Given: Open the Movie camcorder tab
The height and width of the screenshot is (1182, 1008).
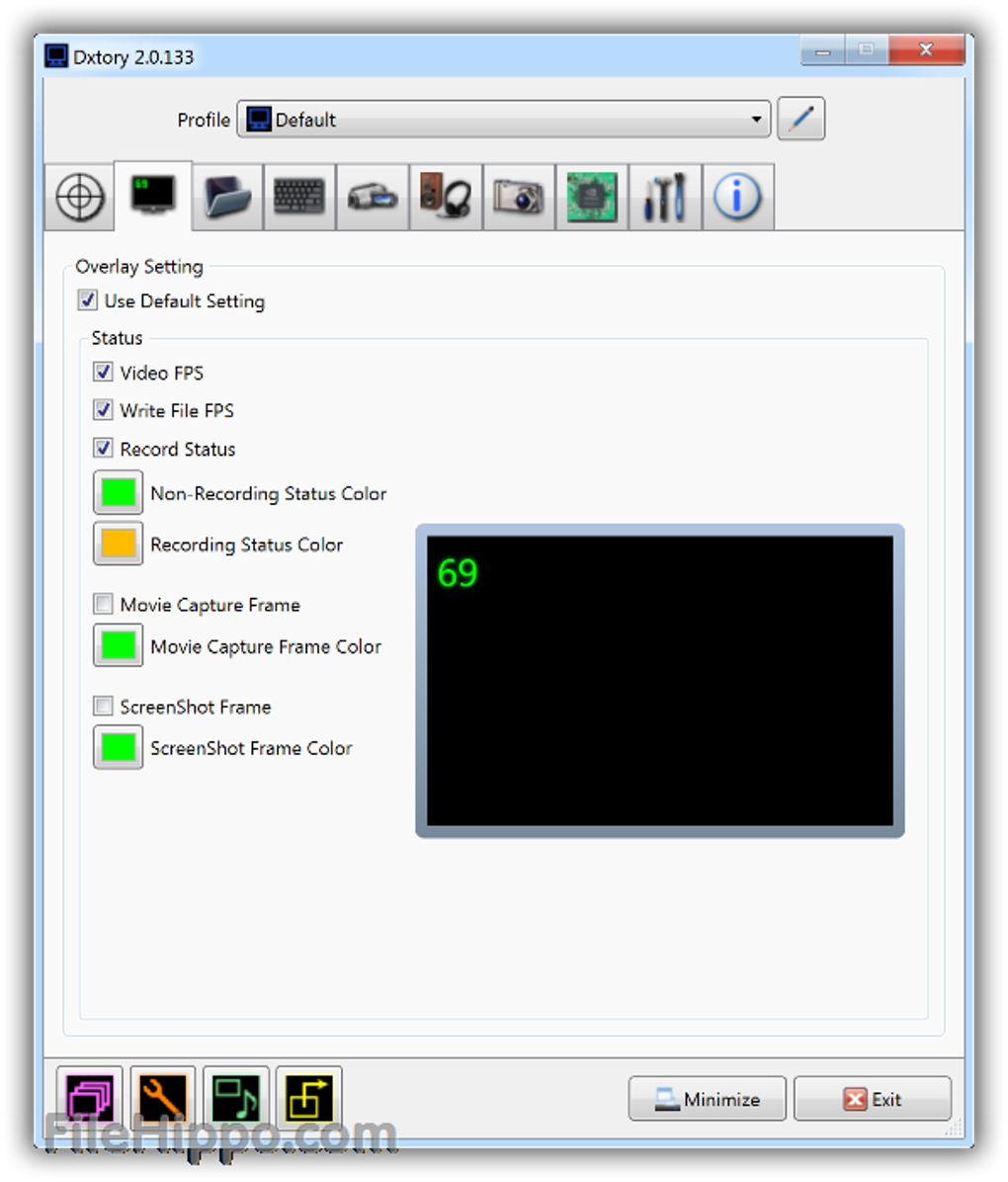Looking at the screenshot, I should pyautogui.click(x=373, y=197).
